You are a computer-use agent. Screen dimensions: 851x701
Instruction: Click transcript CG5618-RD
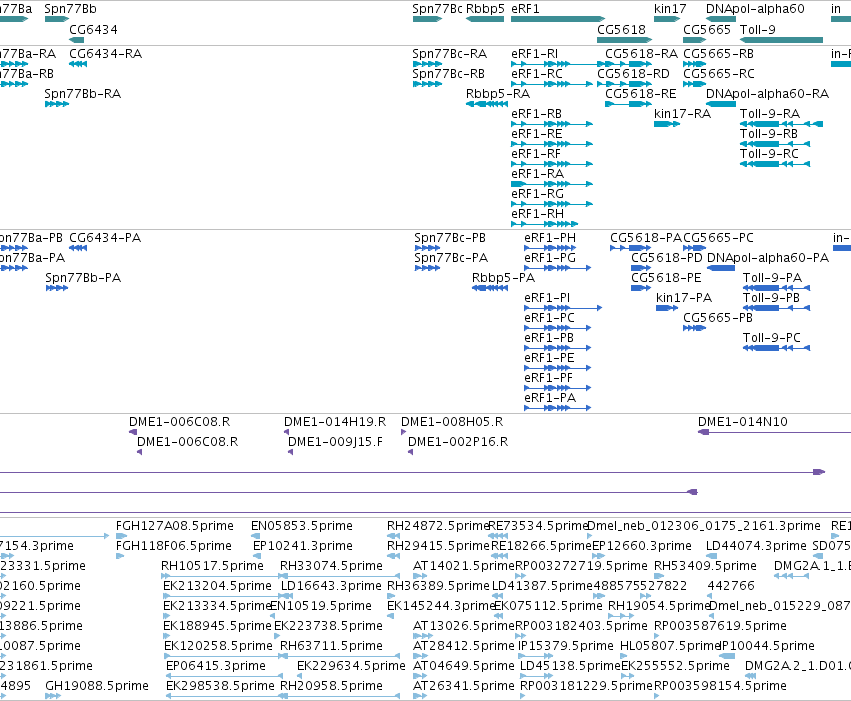[x=633, y=74]
